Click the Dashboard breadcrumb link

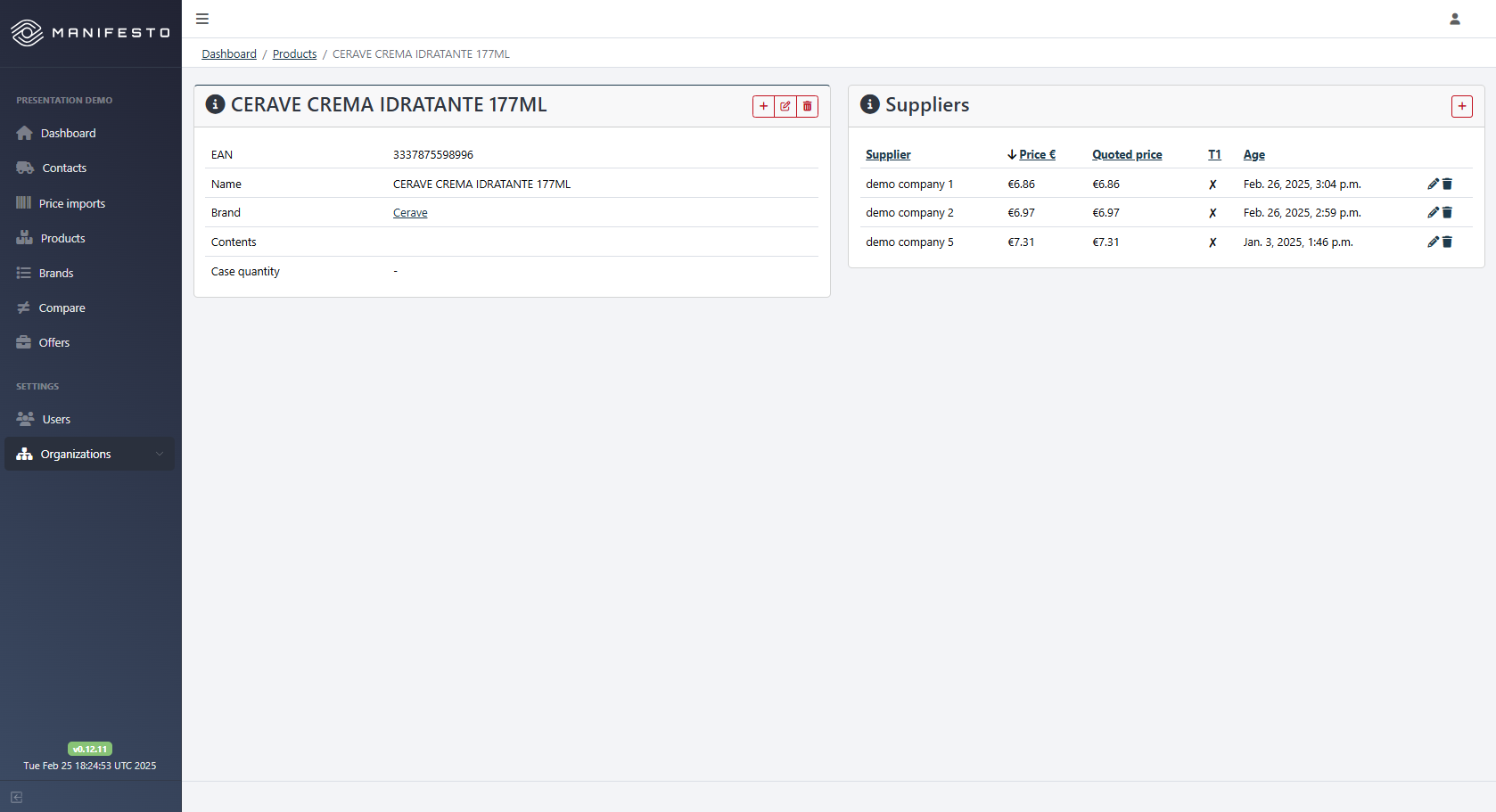[x=229, y=54]
